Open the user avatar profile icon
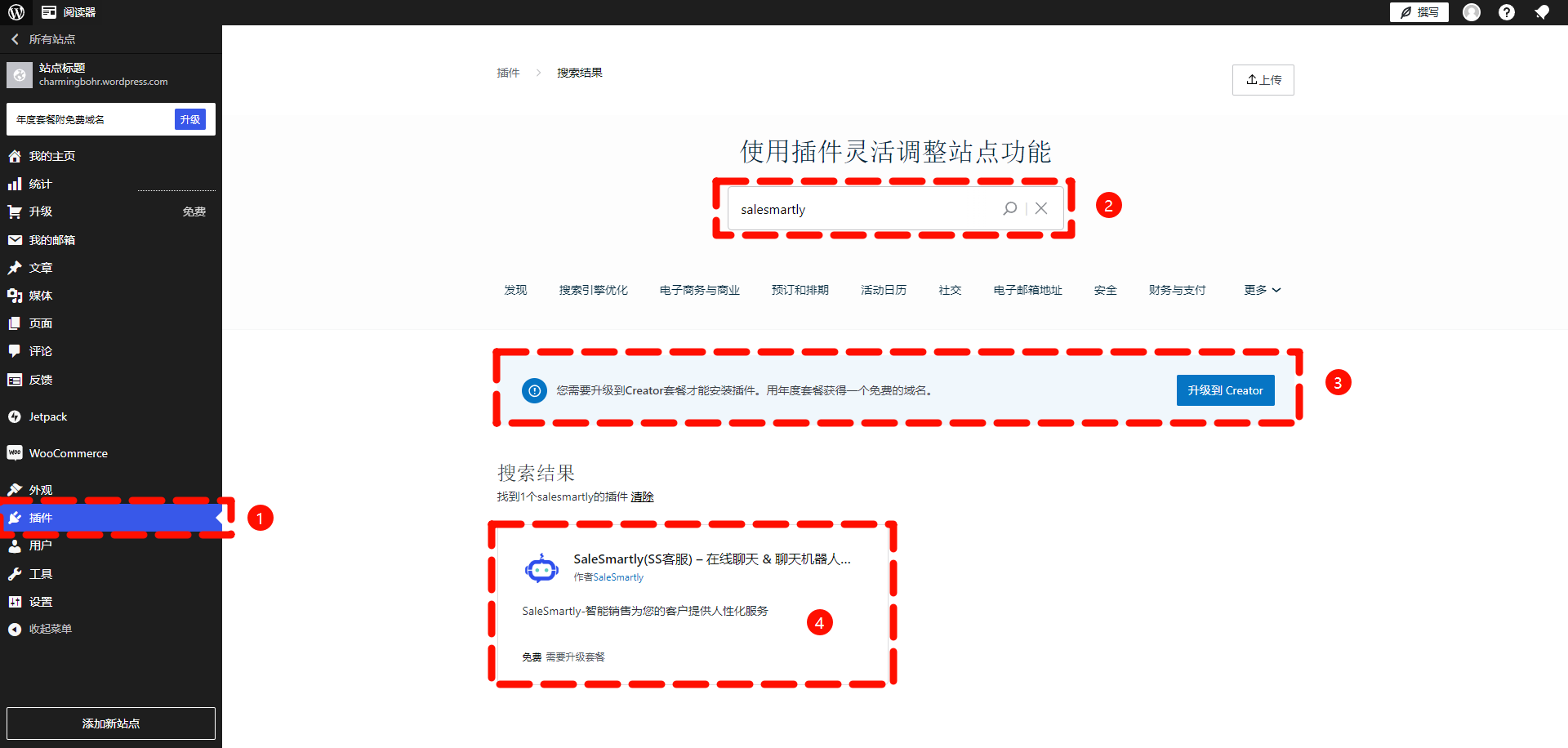 (x=1472, y=12)
